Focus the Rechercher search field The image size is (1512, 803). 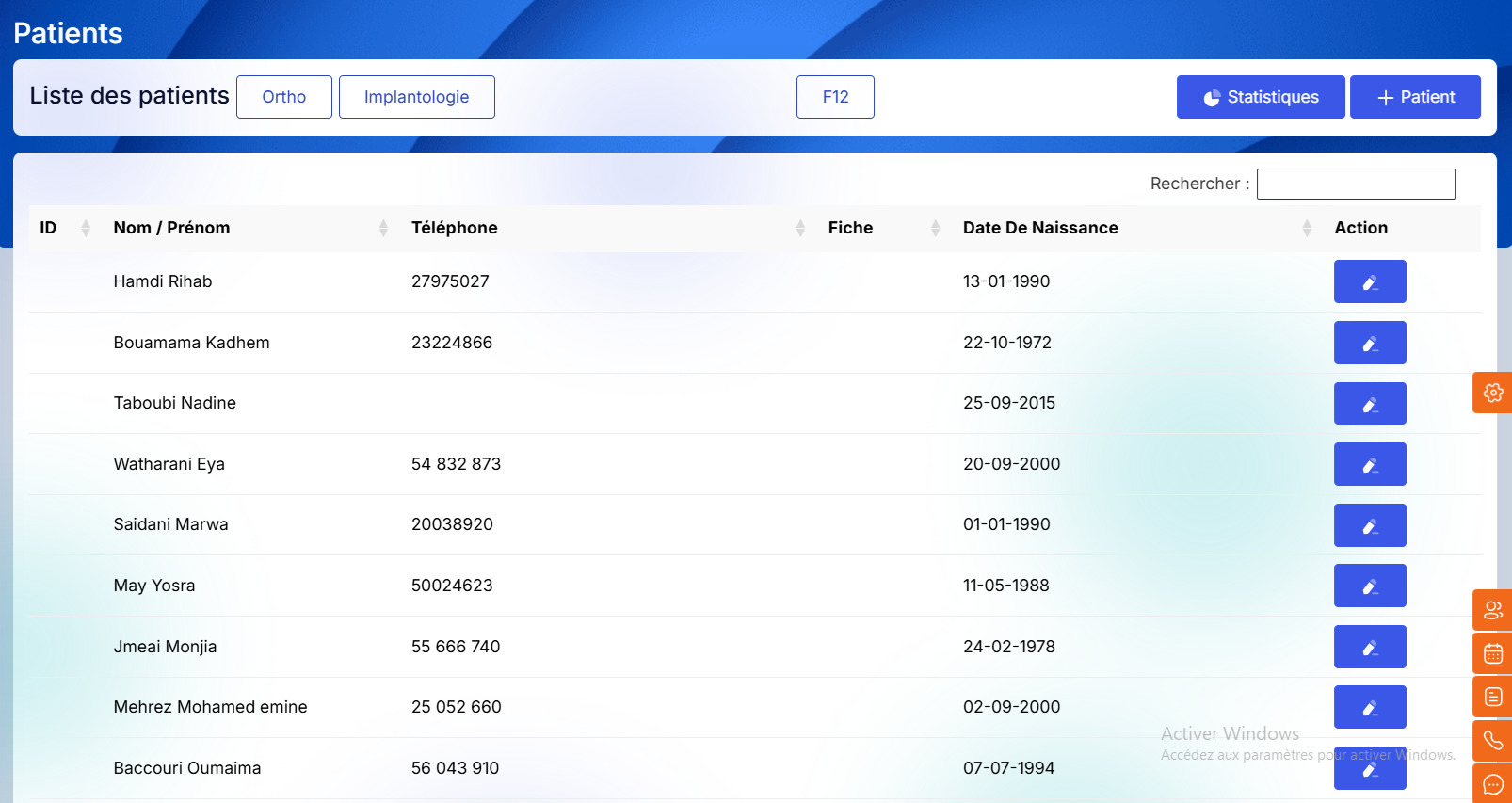click(x=1355, y=184)
